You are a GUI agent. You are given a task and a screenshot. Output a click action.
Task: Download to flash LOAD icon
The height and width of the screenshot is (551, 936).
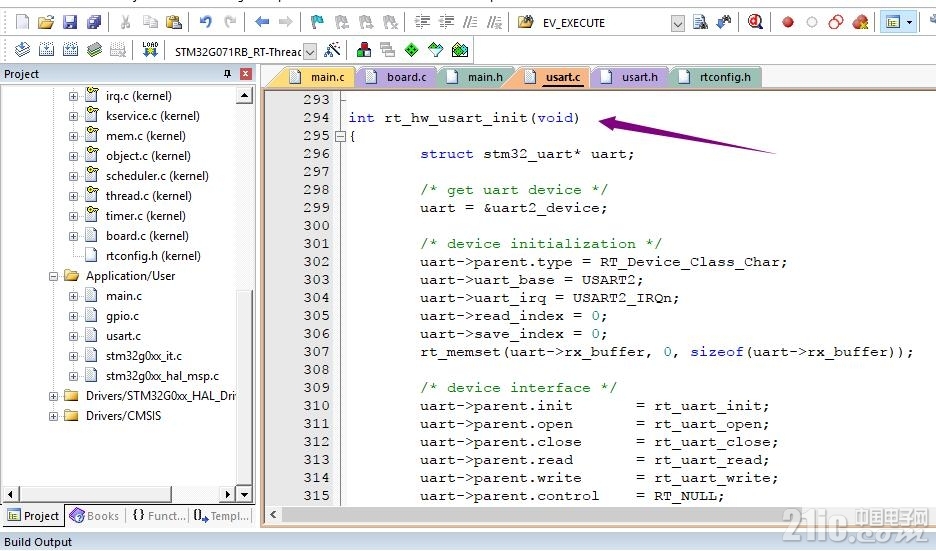(x=150, y=50)
